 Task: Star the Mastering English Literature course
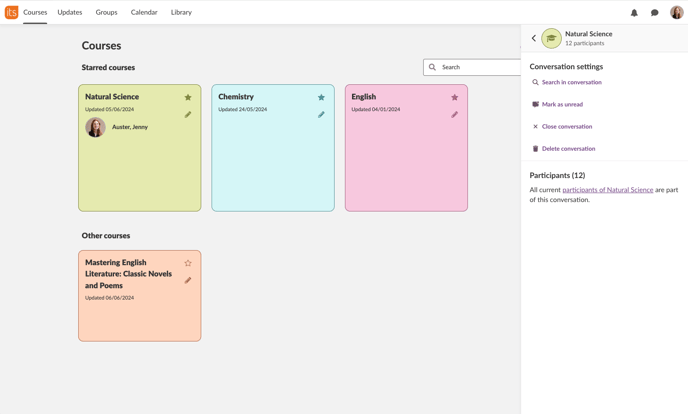point(188,263)
